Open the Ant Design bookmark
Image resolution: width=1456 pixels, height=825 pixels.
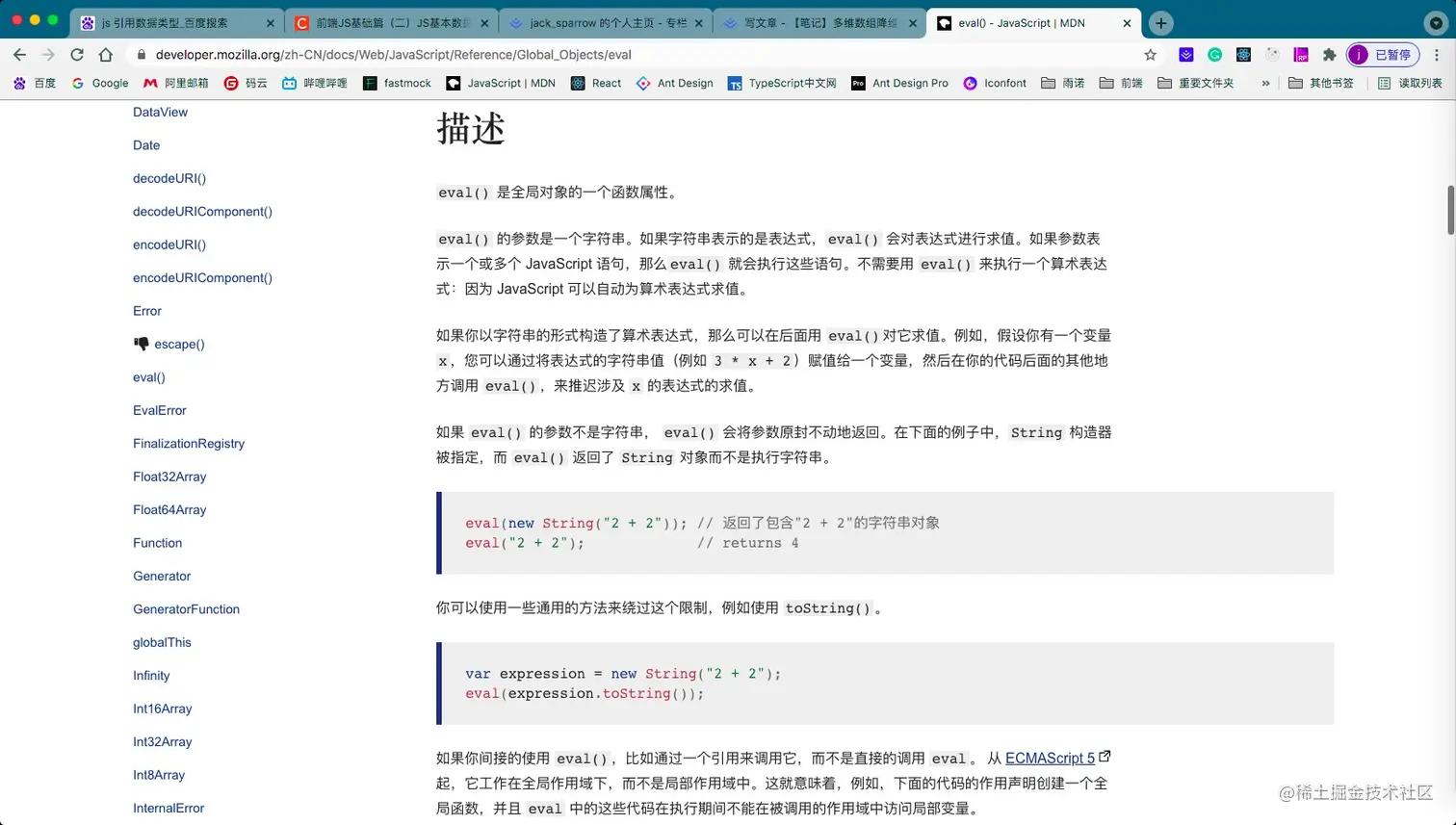[675, 84]
